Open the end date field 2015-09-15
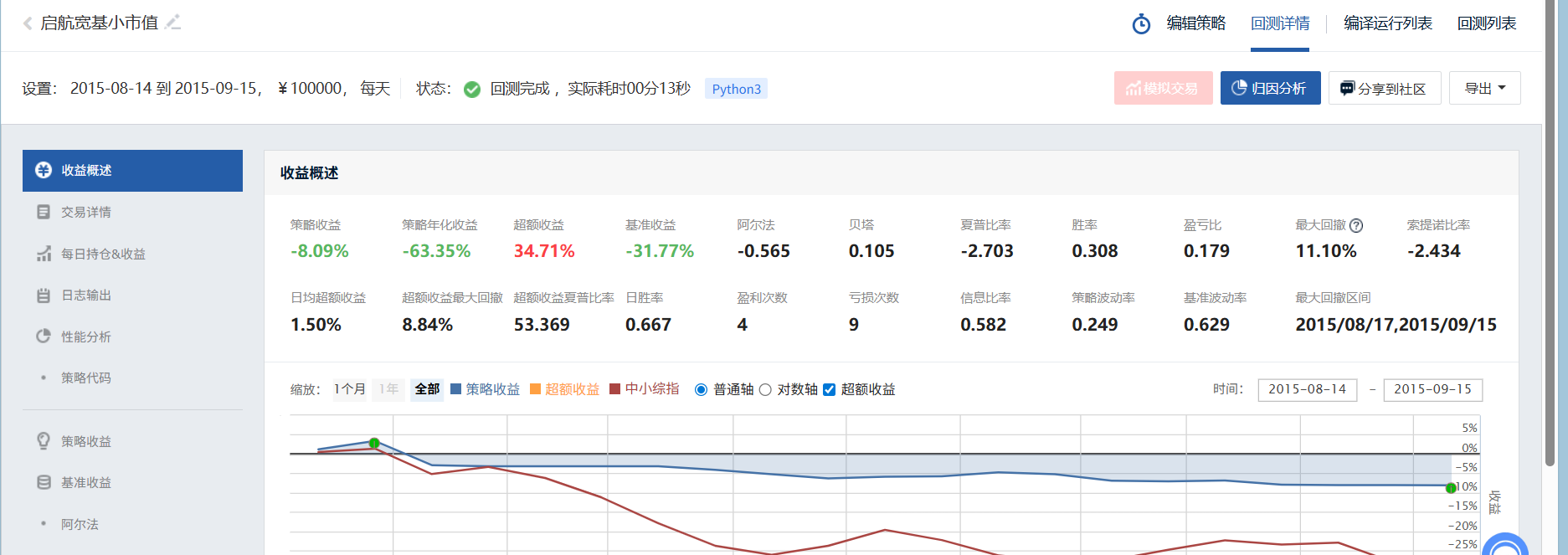 tap(1432, 390)
